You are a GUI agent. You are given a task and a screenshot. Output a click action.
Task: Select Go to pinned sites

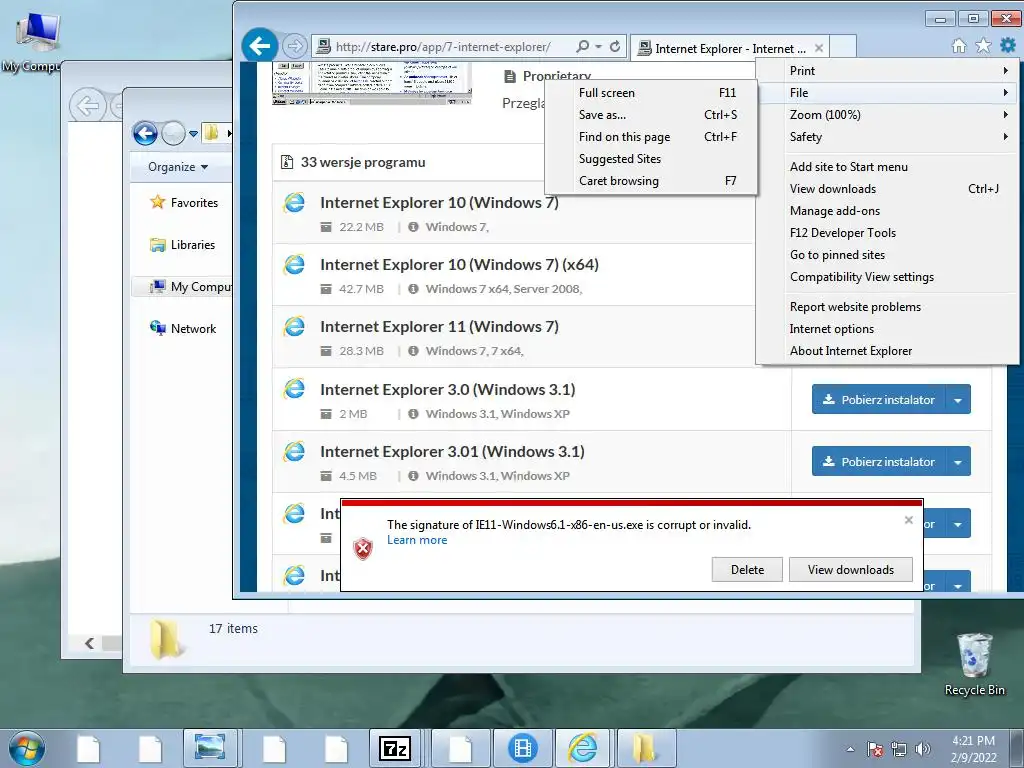point(887,255)
